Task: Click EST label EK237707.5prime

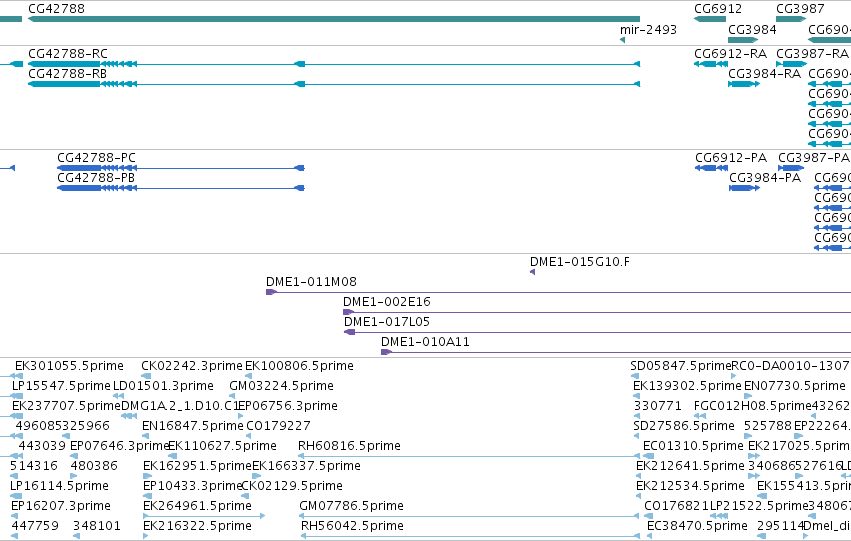Action: (66, 406)
